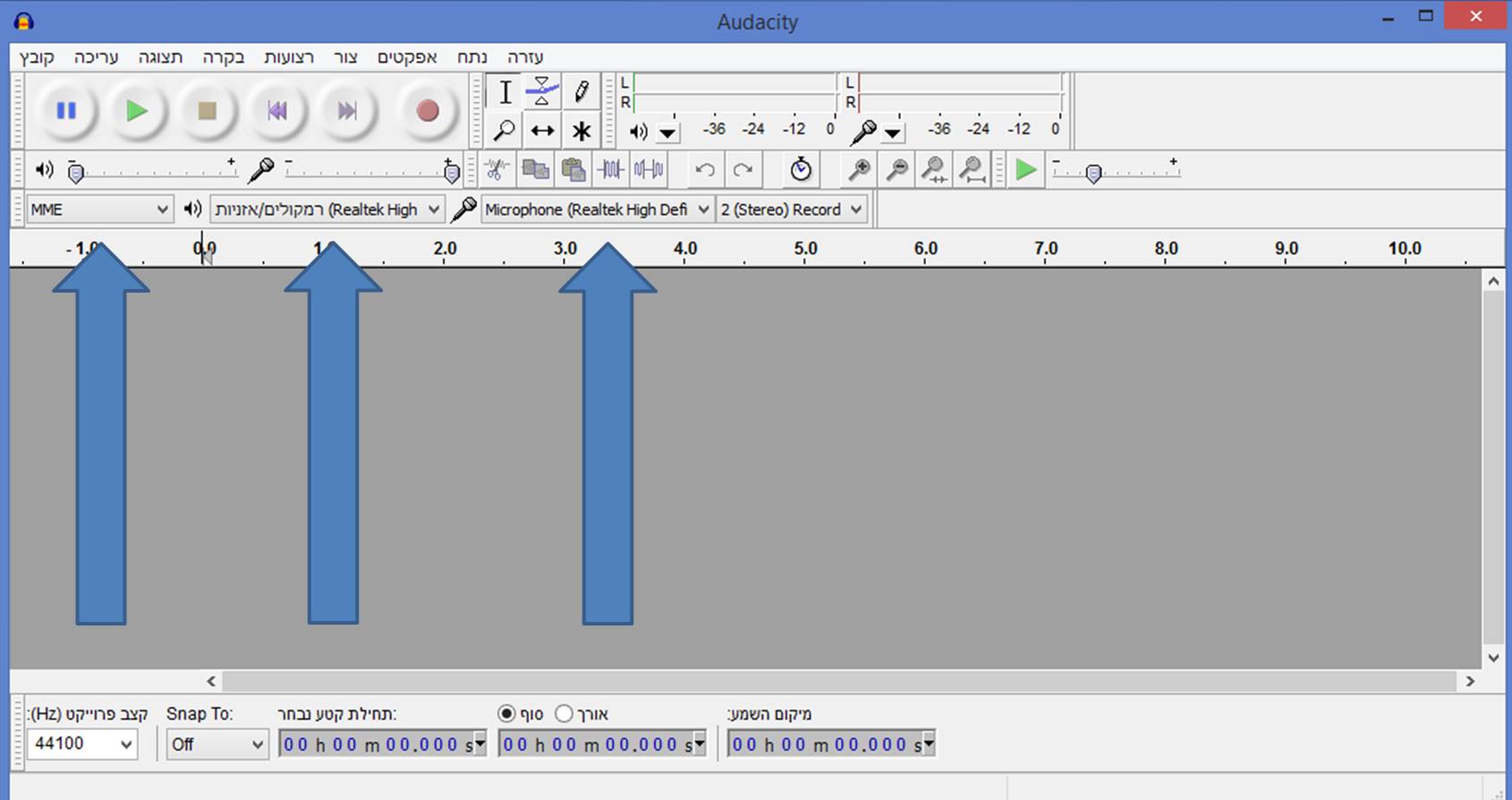Skip to start of the project
The image size is (1512, 800).
[276, 111]
